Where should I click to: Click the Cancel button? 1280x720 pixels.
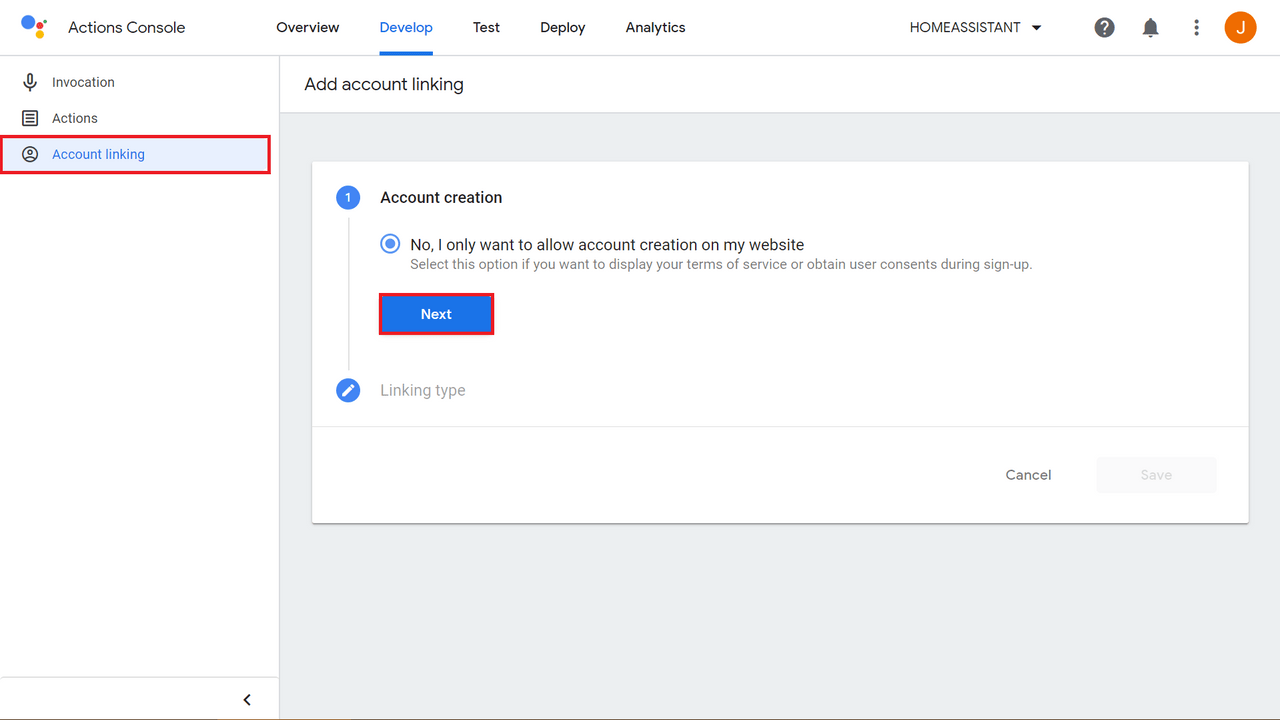coord(1028,475)
